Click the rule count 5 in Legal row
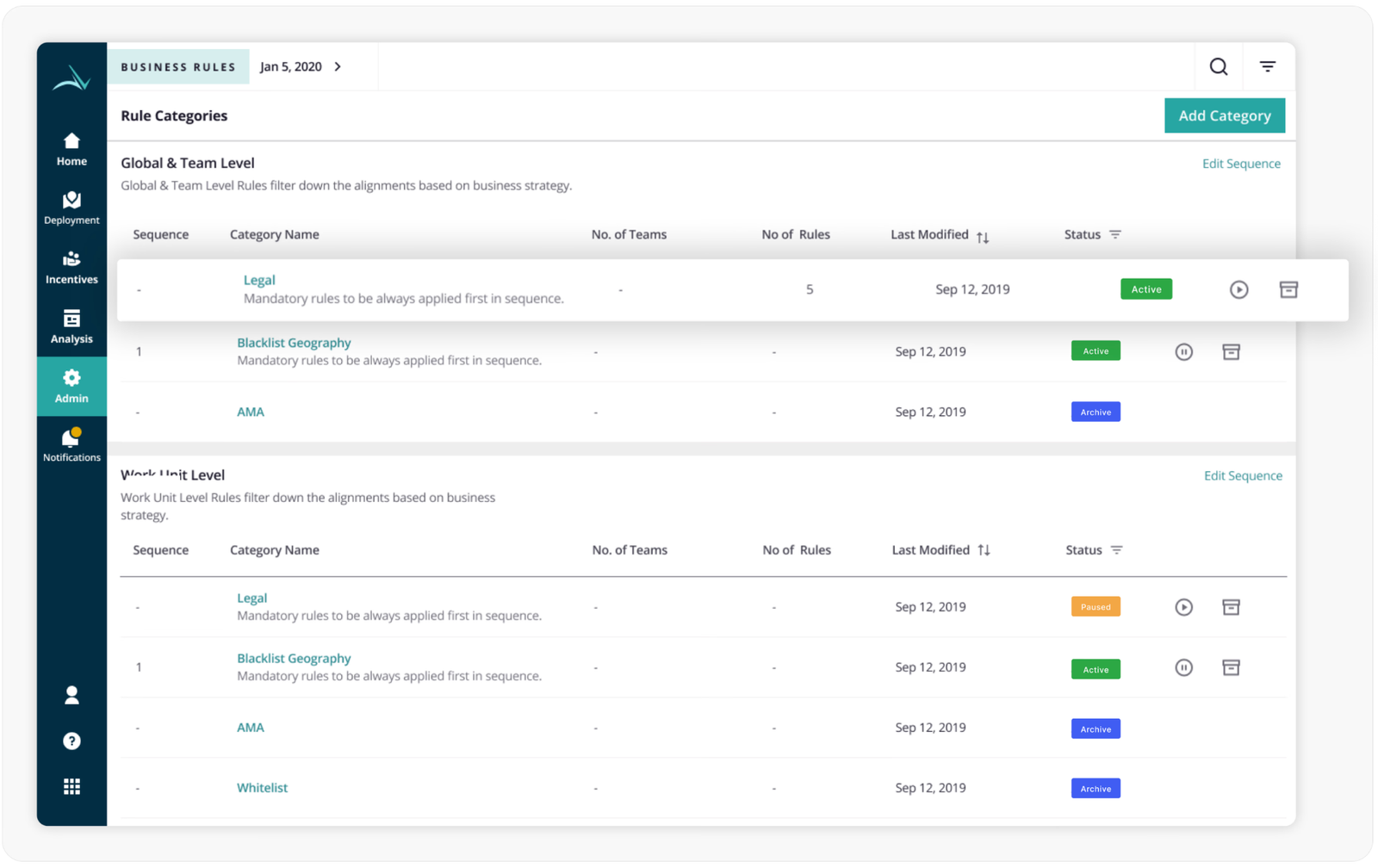Viewport: 1378px width, 868px height. pyautogui.click(x=810, y=289)
